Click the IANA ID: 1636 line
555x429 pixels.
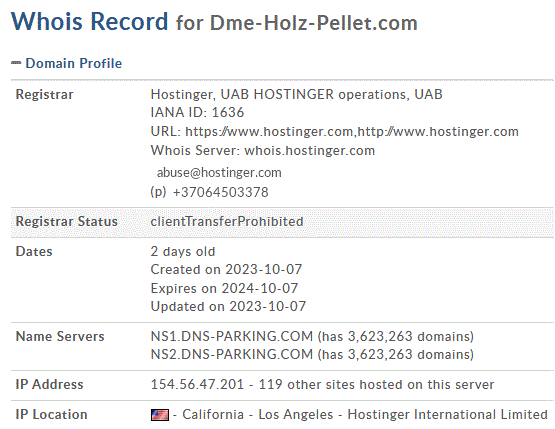click(197, 113)
